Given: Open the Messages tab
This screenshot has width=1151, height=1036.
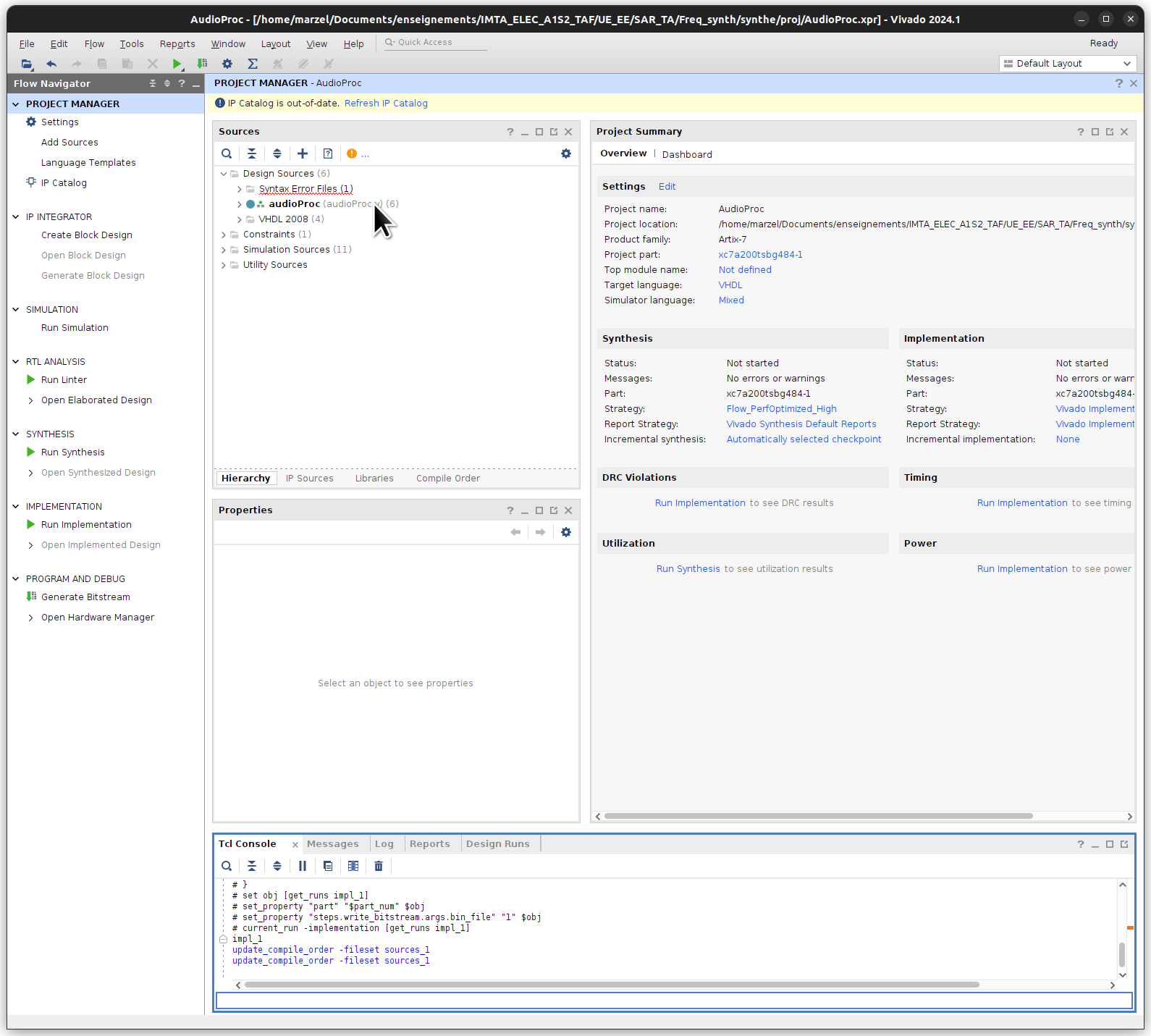Looking at the screenshot, I should pos(333,844).
